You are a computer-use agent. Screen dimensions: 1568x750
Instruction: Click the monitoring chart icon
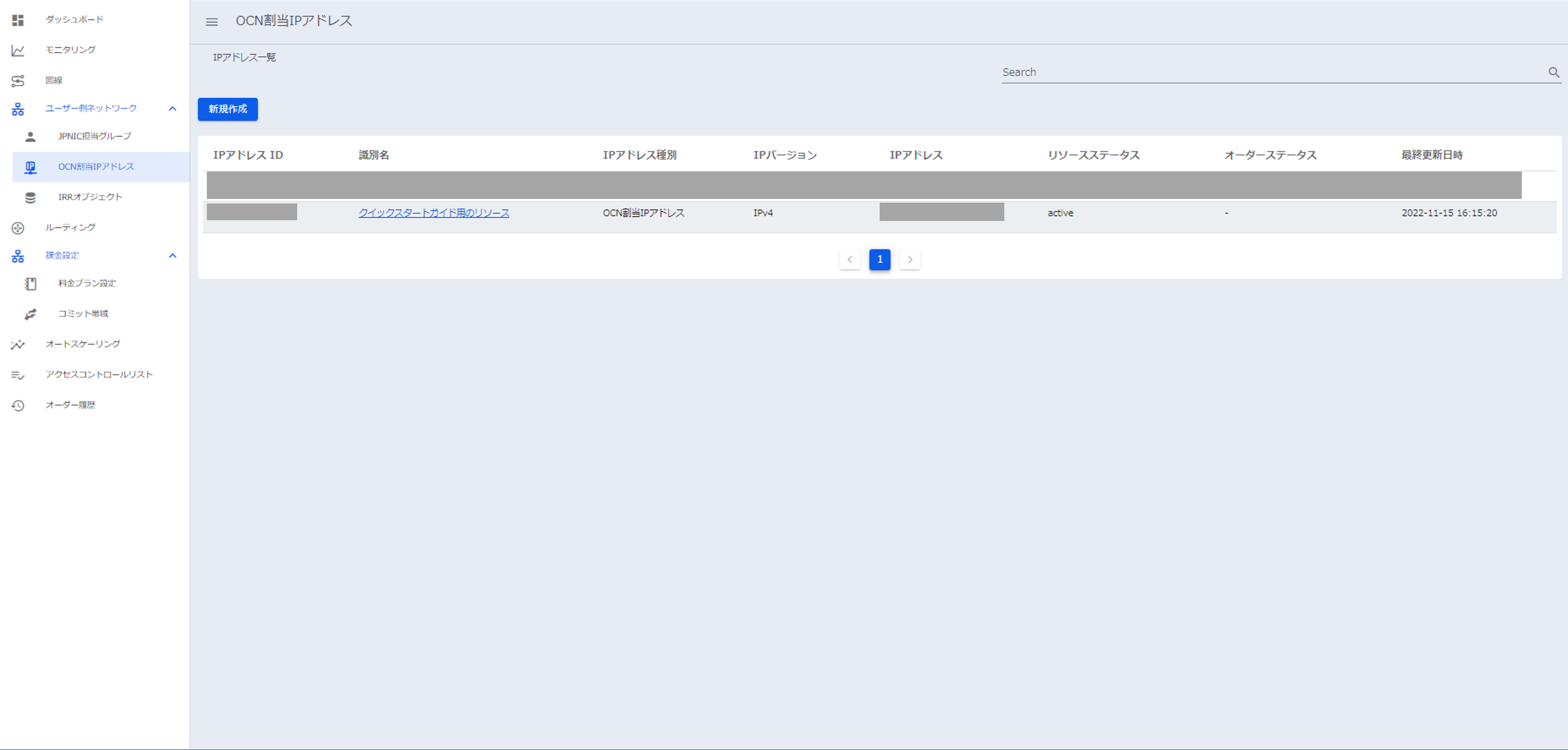(x=18, y=51)
